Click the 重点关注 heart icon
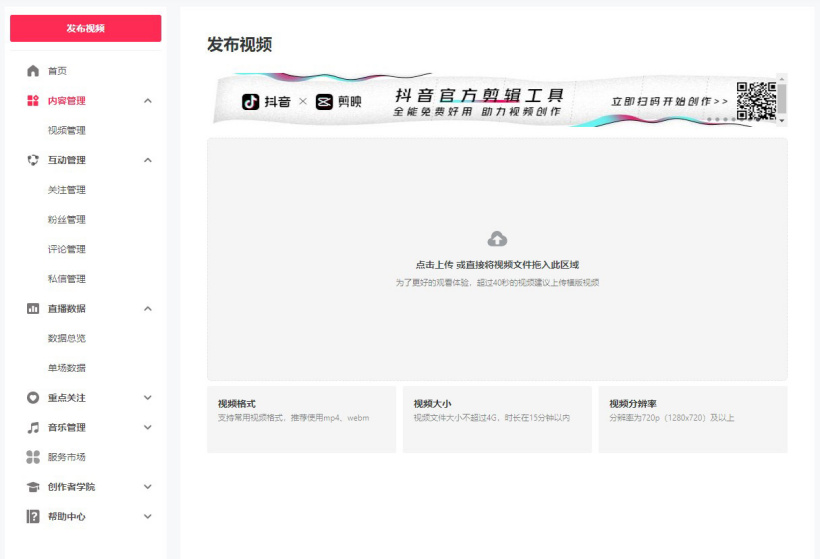820x559 pixels. 33,397
